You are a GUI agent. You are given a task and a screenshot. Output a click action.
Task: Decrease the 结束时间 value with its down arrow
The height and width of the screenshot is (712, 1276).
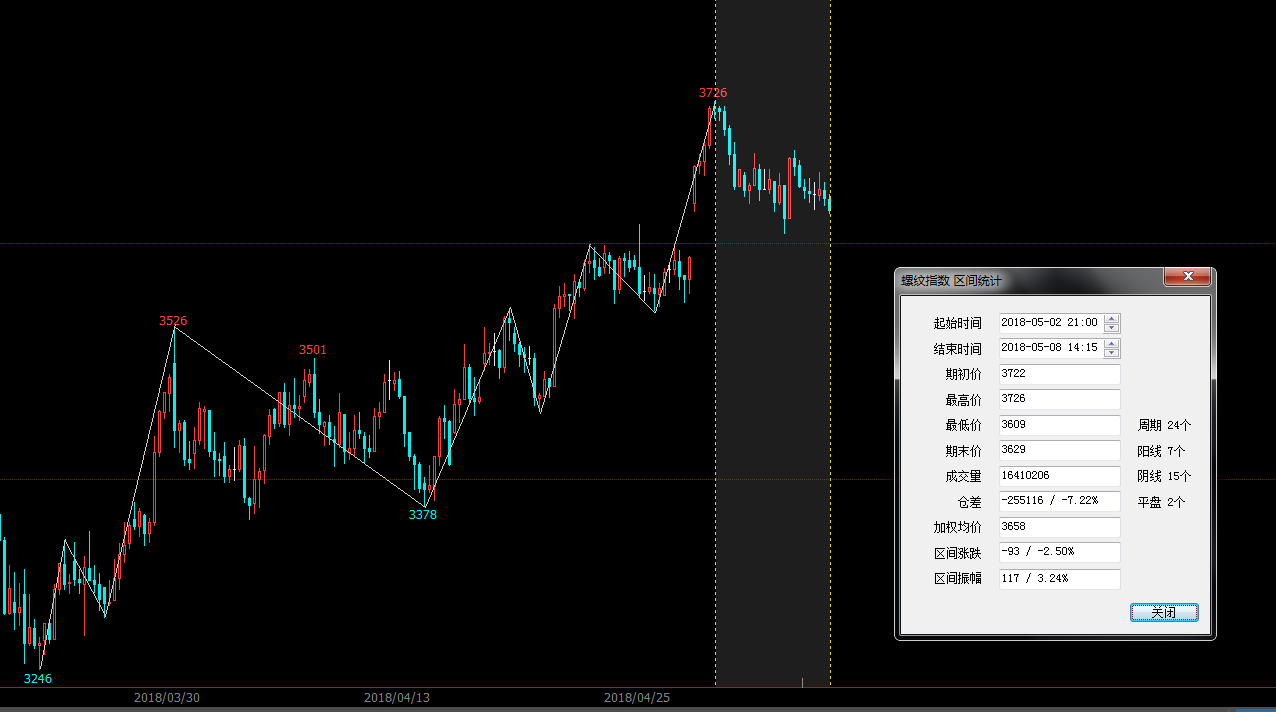[x=1112, y=353]
